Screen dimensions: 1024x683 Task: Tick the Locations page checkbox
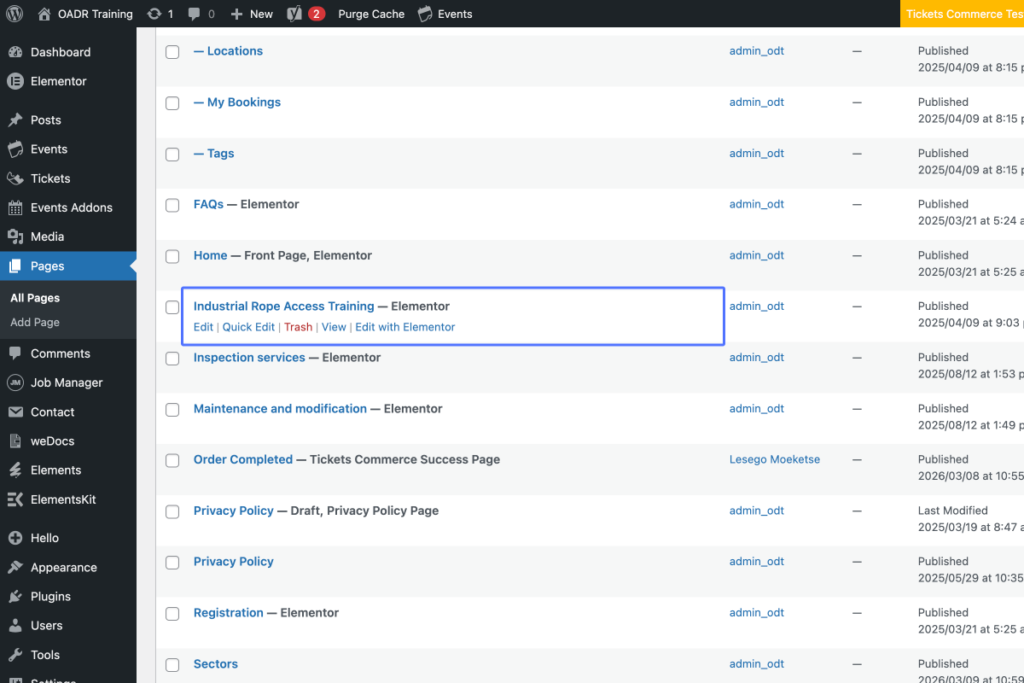click(172, 52)
